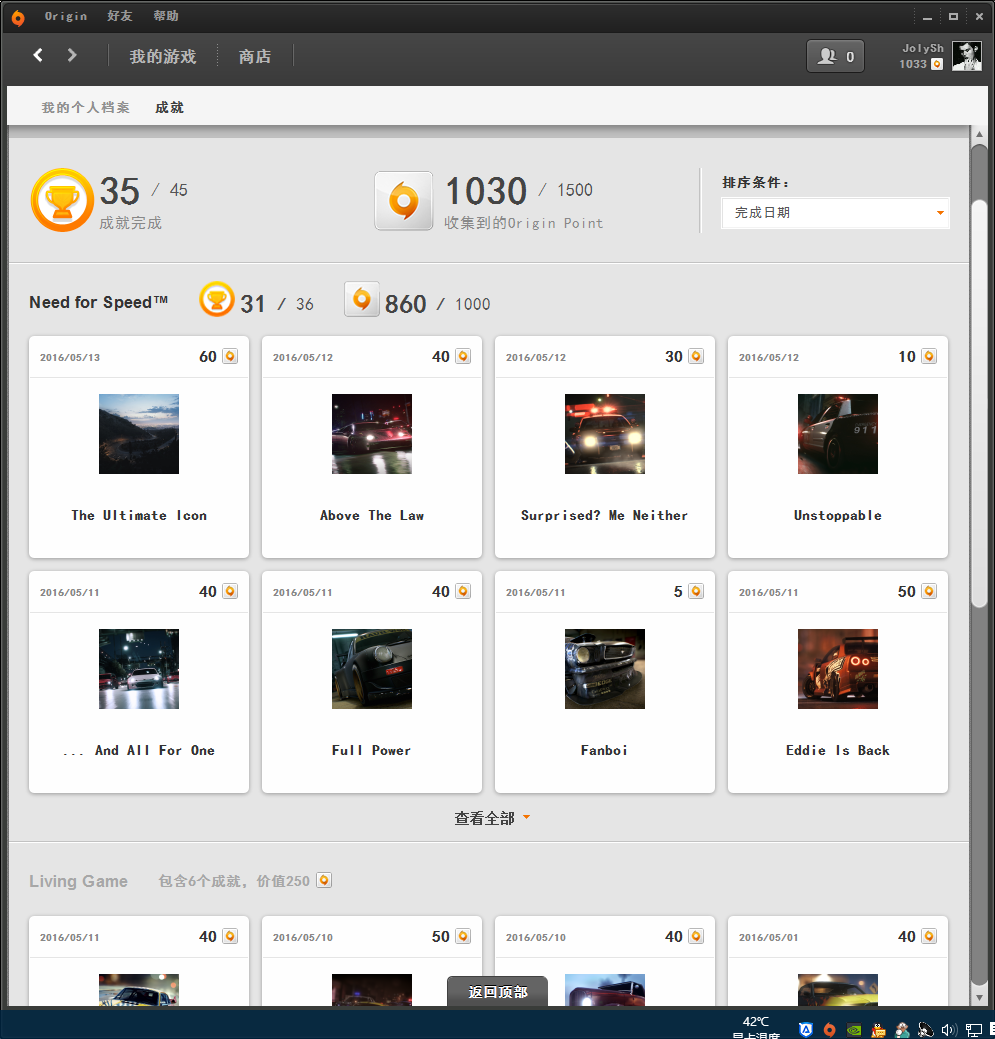Click the large gold trophy icon by 35
This screenshot has width=995, height=1039.
(62, 200)
